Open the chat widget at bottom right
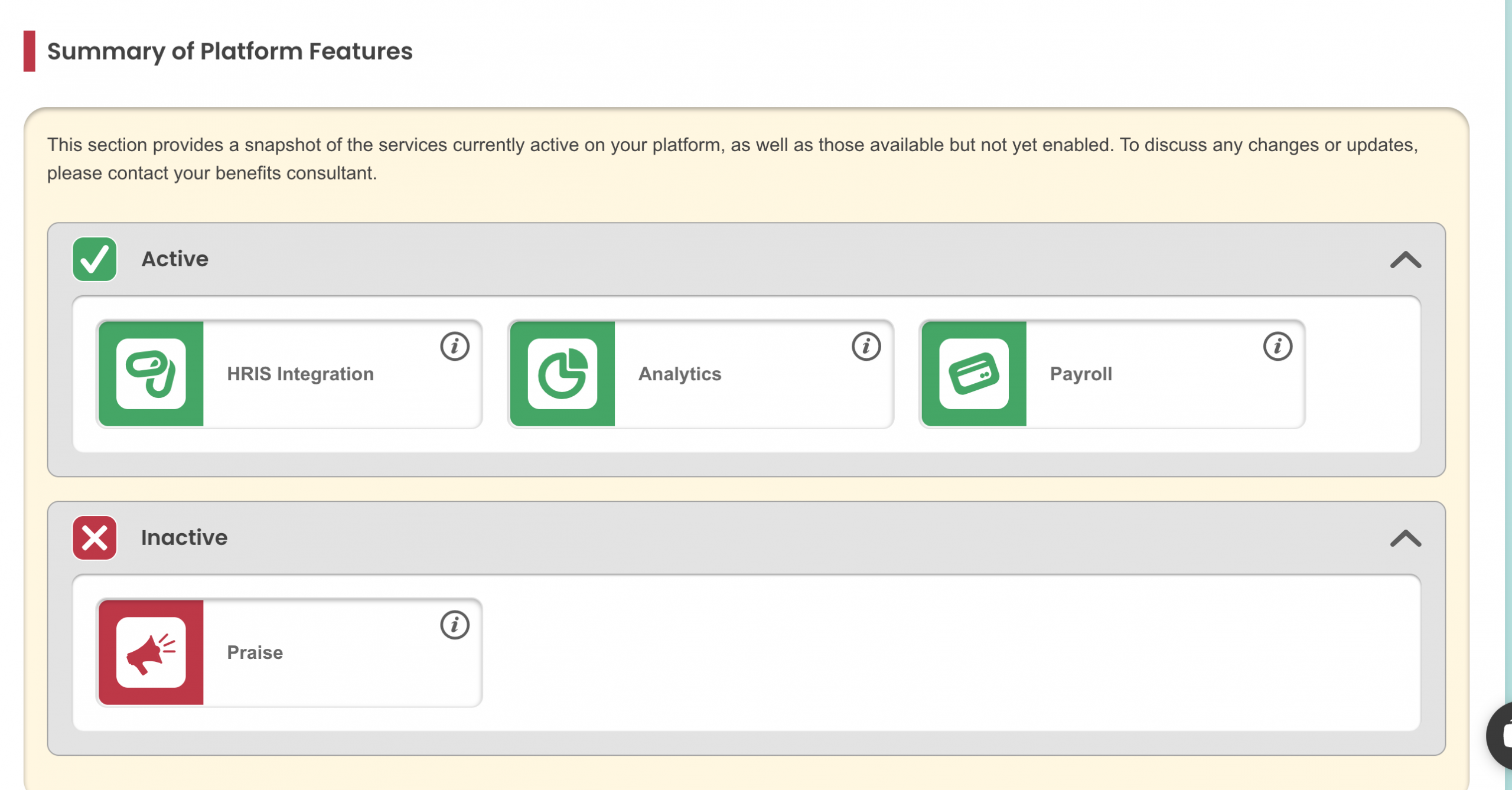 (x=1501, y=735)
